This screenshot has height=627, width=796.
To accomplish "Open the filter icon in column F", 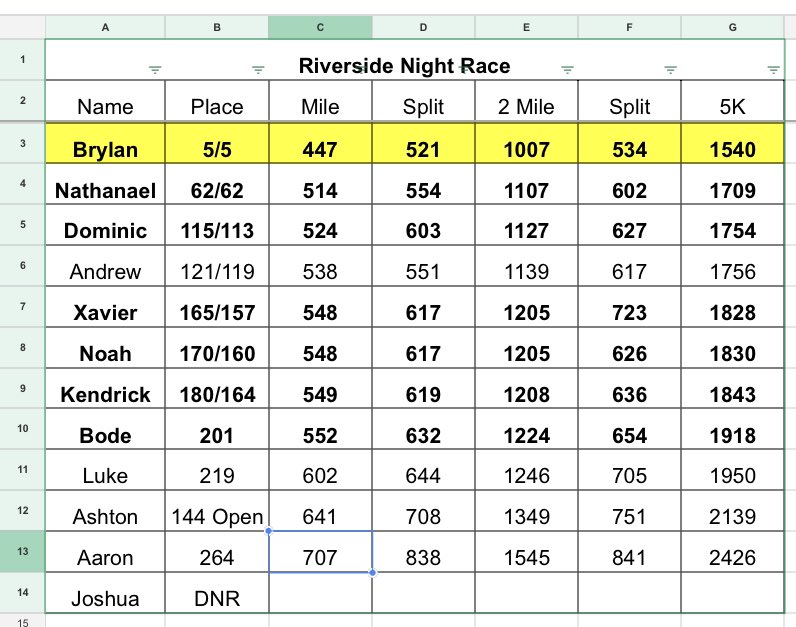I will (x=671, y=70).
